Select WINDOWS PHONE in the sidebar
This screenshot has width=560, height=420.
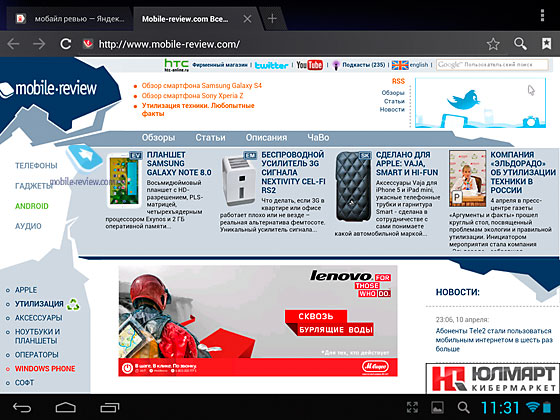coord(45,369)
